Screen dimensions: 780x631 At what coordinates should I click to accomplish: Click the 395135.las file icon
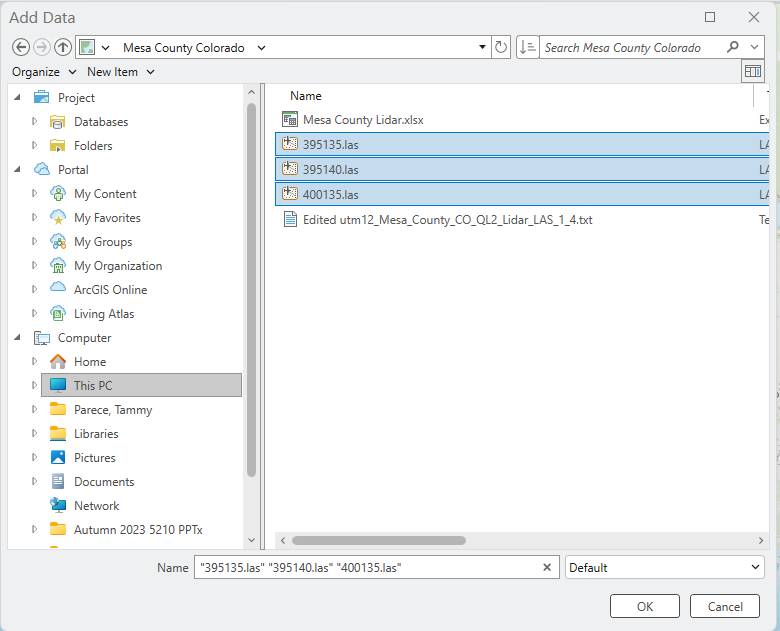[290, 144]
